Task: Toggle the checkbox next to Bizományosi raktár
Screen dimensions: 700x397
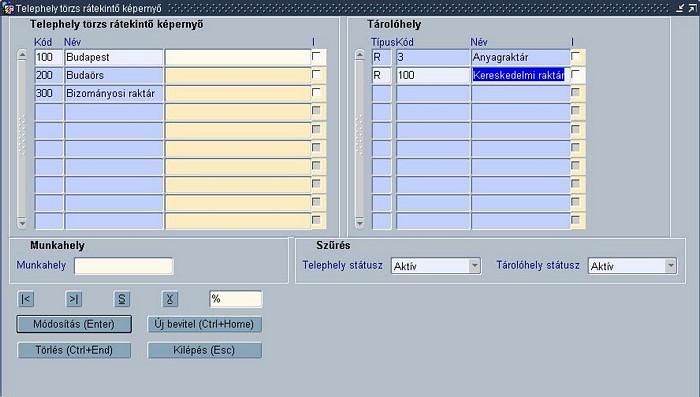Action: pos(317,93)
